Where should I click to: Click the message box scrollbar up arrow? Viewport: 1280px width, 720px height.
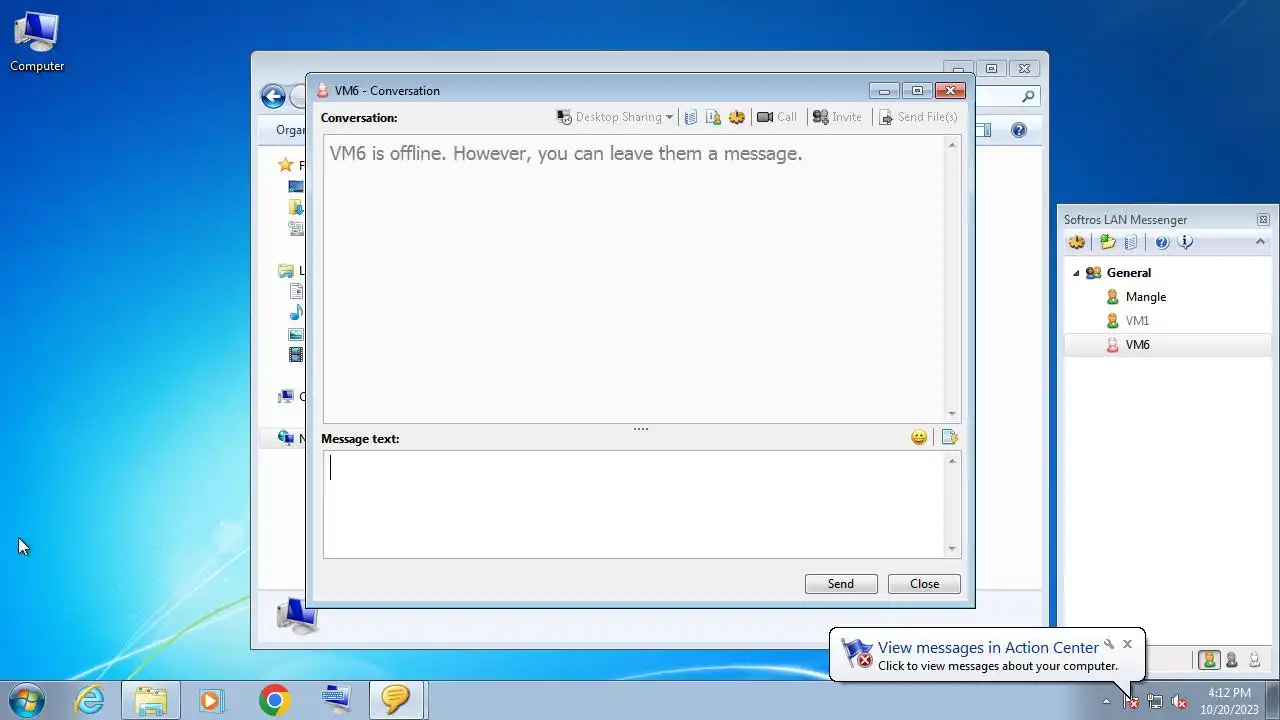(x=952, y=460)
